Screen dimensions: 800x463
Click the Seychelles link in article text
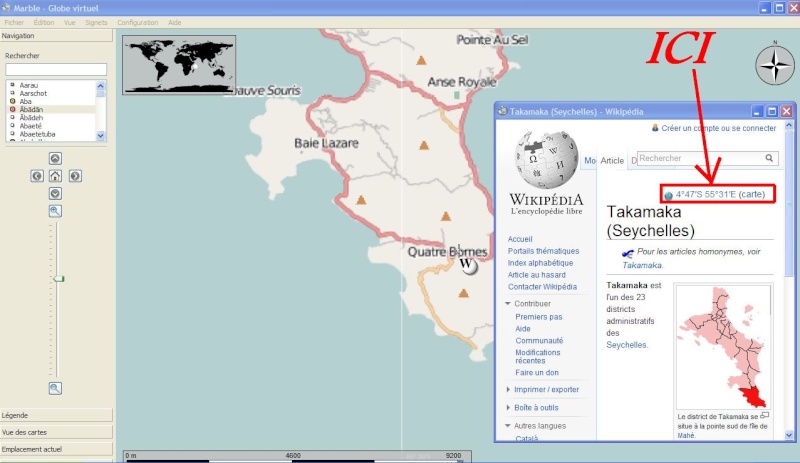[x=627, y=345]
